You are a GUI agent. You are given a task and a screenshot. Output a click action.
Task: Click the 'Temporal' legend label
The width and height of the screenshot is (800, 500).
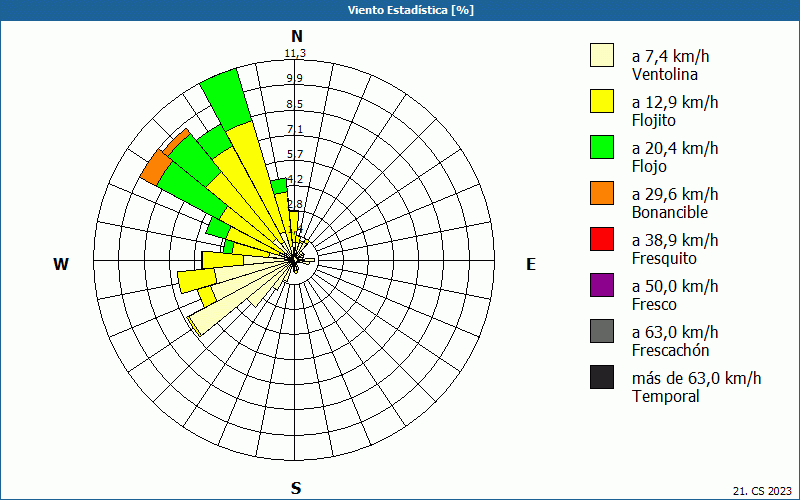(x=666, y=396)
